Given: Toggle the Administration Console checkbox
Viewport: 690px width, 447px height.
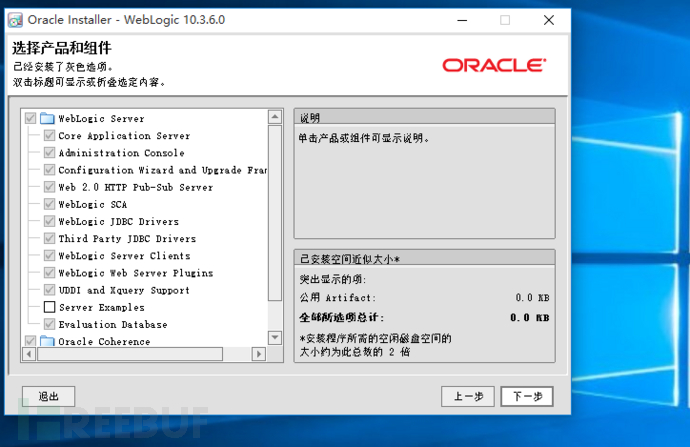Looking at the screenshot, I should (49, 153).
